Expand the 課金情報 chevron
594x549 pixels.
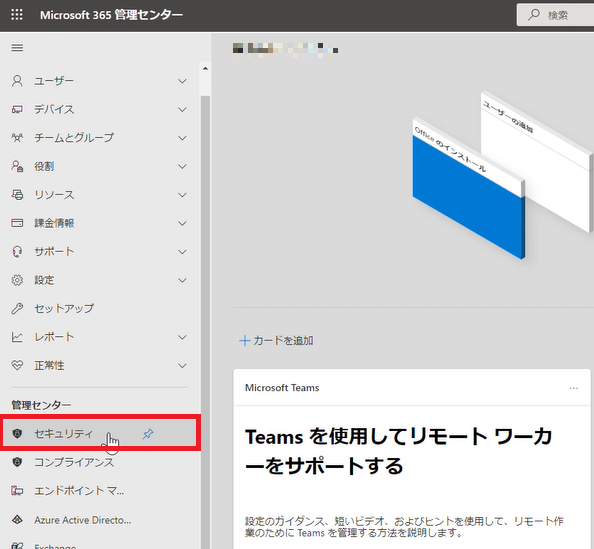pos(183,223)
